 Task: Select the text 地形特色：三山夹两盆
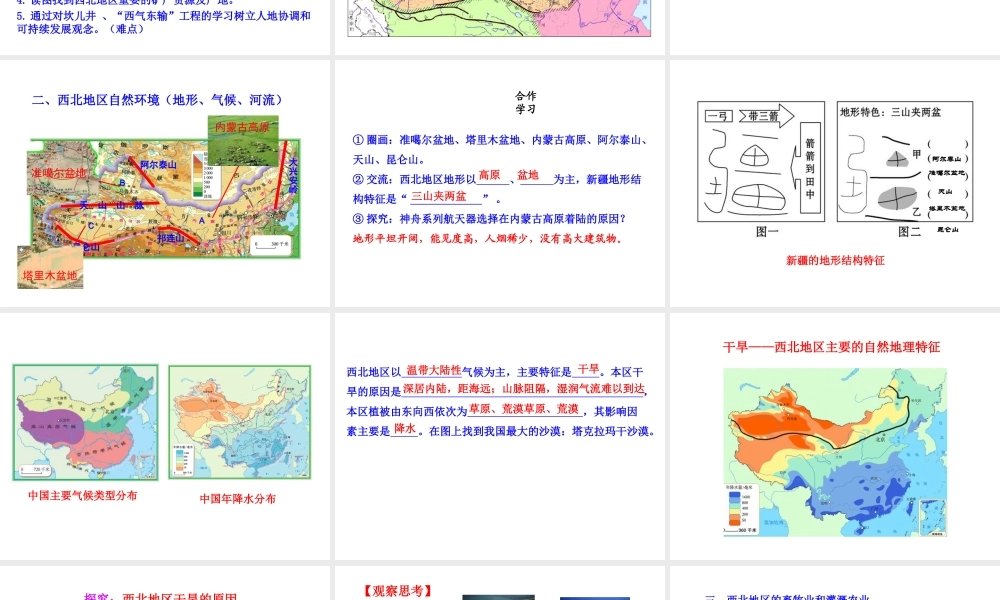click(890, 112)
